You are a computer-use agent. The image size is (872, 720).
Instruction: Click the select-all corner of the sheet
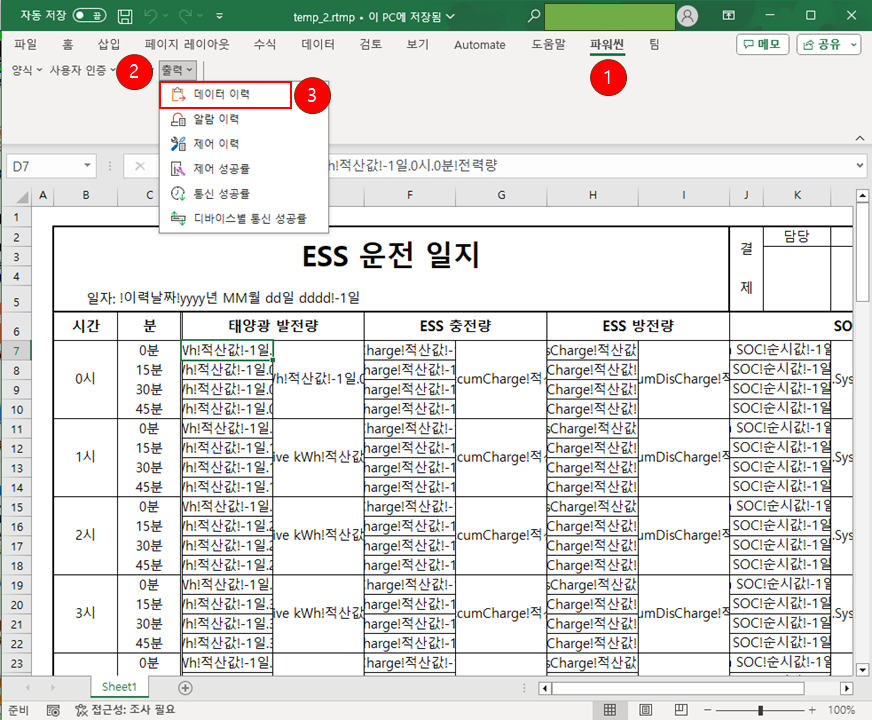22,196
